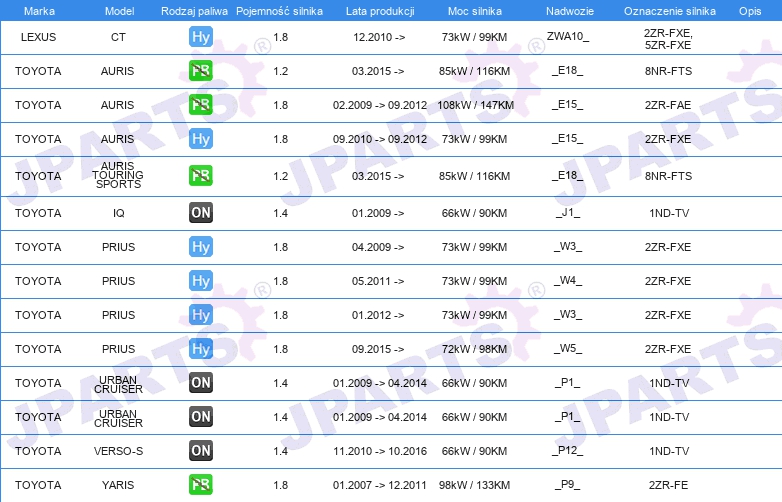Select the Rodzaj paliwa column header
This screenshot has width=782, height=502.
(195, 11)
